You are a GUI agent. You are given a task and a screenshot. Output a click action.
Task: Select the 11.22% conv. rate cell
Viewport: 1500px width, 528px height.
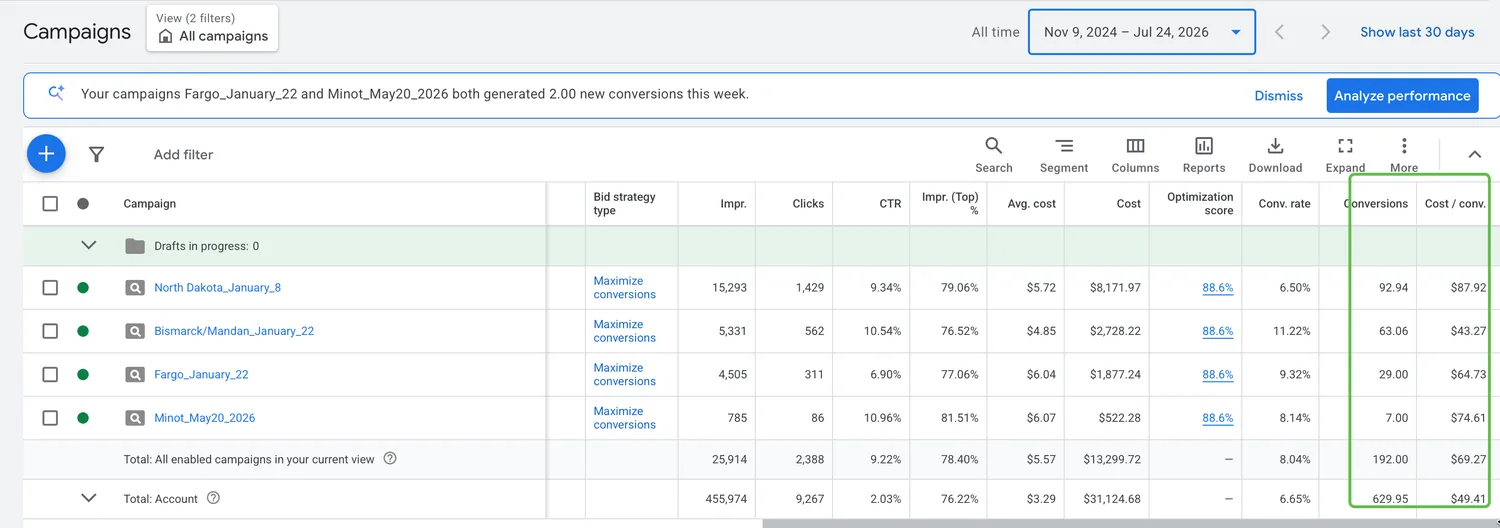click(1293, 331)
